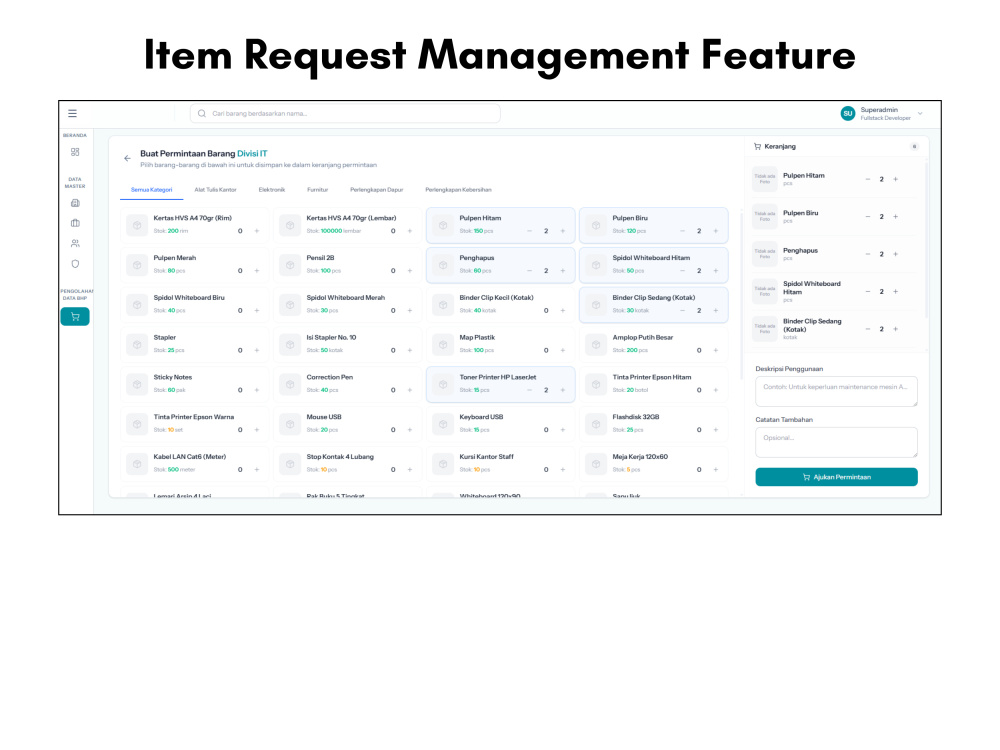Add one Sticky Notes
The width and height of the screenshot is (1000, 750).
click(257, 390)
